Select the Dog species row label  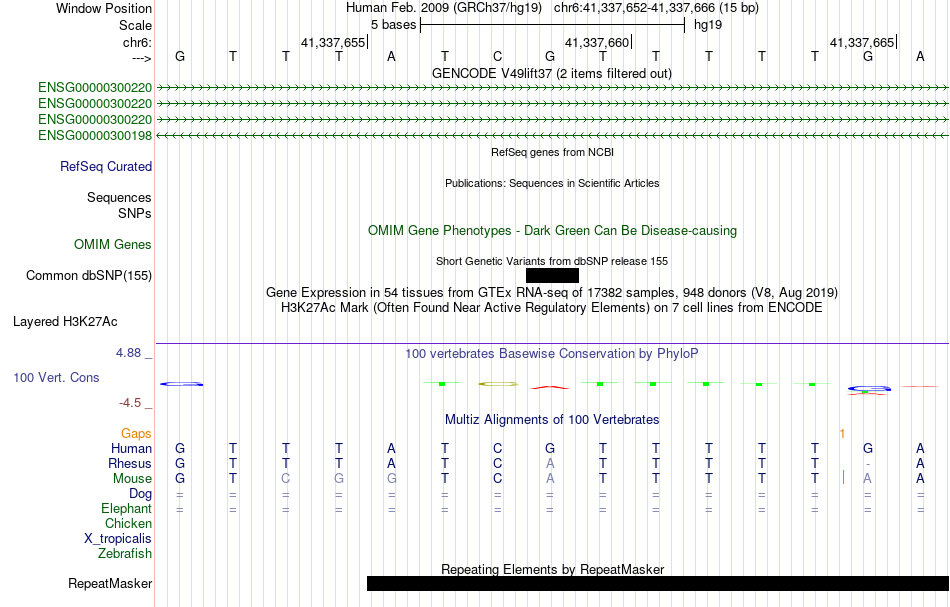[x=141, y=494]
